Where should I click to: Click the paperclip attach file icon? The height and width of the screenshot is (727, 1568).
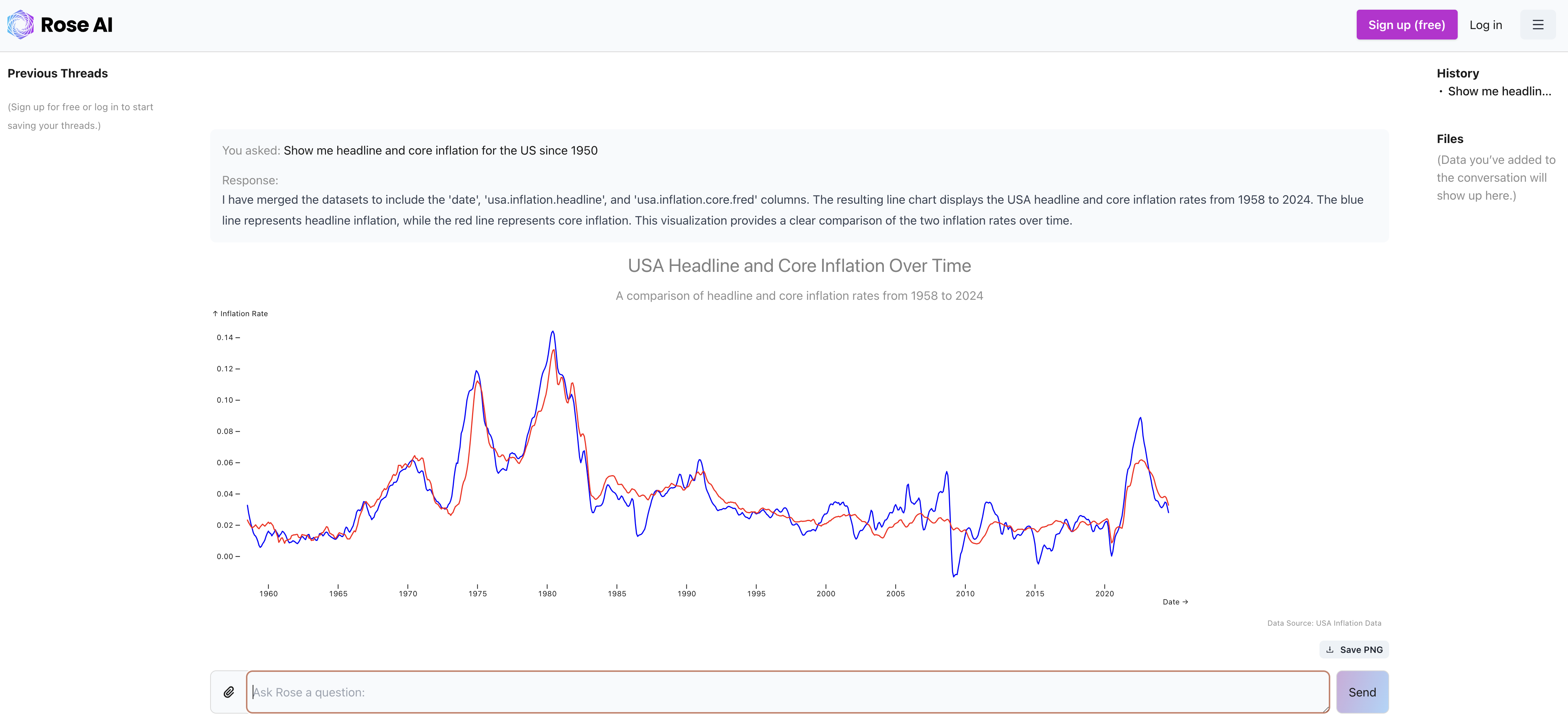[229, 692]
